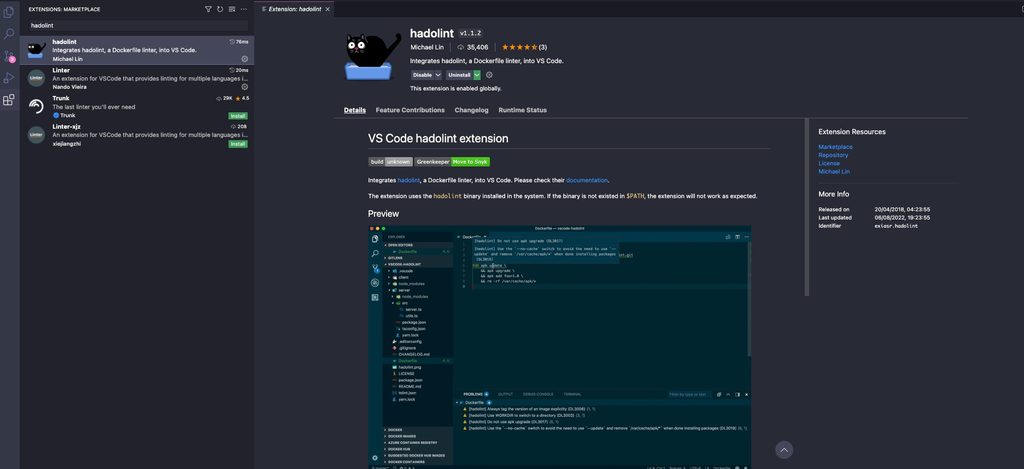
Task: Select the Extension: hadolint editor tab
Action: [x=295, y=9]
